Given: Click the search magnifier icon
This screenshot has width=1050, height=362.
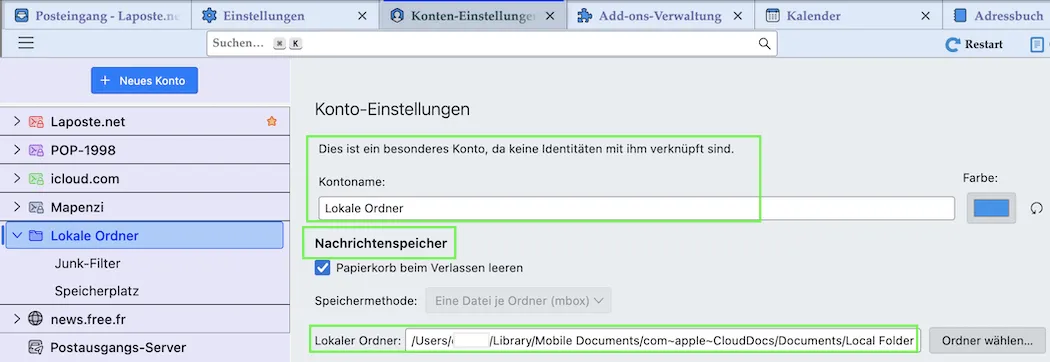Looking at the screenshot, I should pyautogui.click(x=764, y=44).
